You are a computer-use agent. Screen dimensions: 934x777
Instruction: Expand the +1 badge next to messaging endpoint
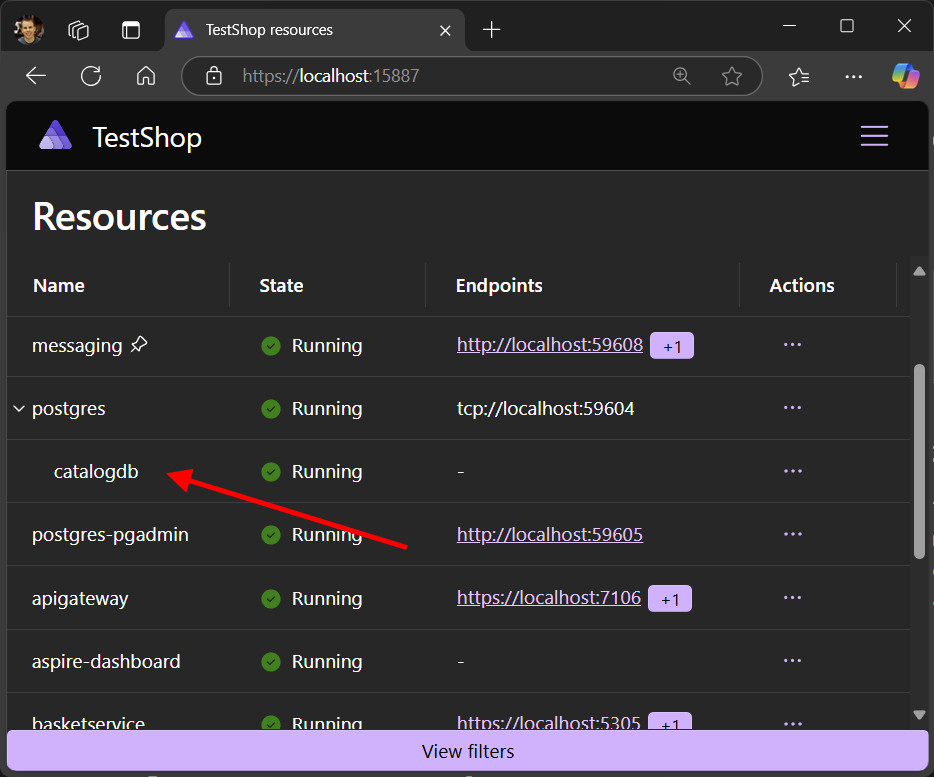point(671,345)
